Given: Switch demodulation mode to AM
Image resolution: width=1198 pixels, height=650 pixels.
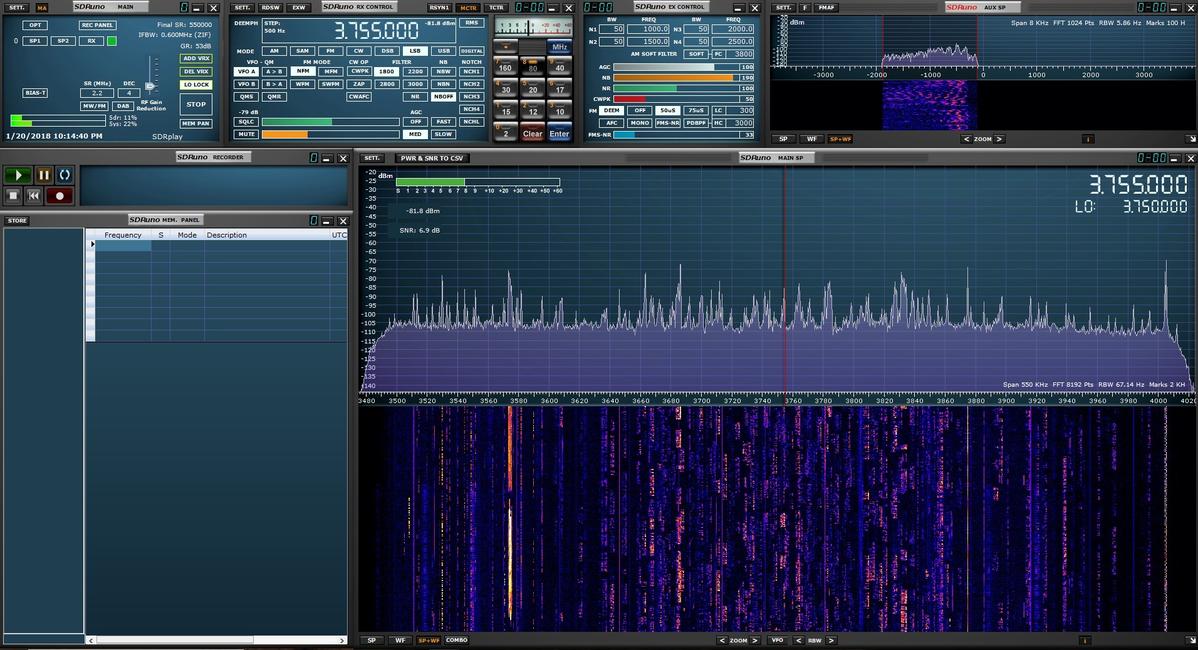Looking at the screenshot, I should (x=274, y=51).
